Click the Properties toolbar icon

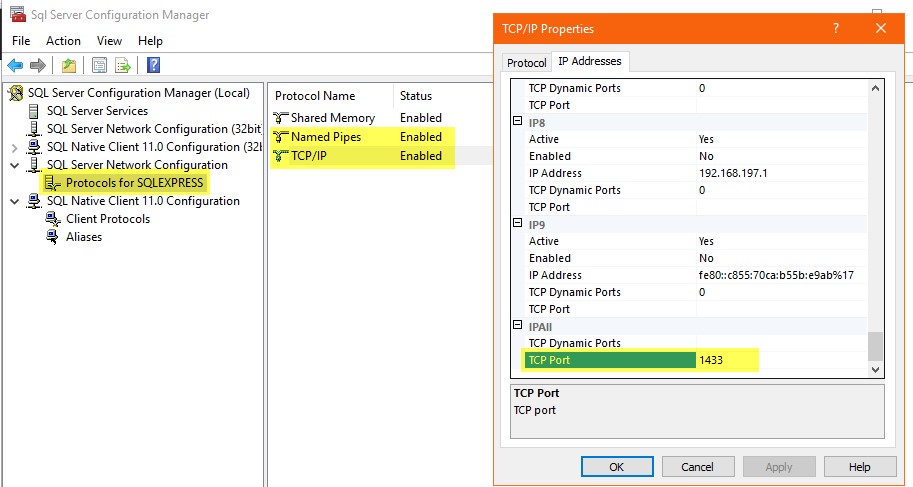(100, 65)
